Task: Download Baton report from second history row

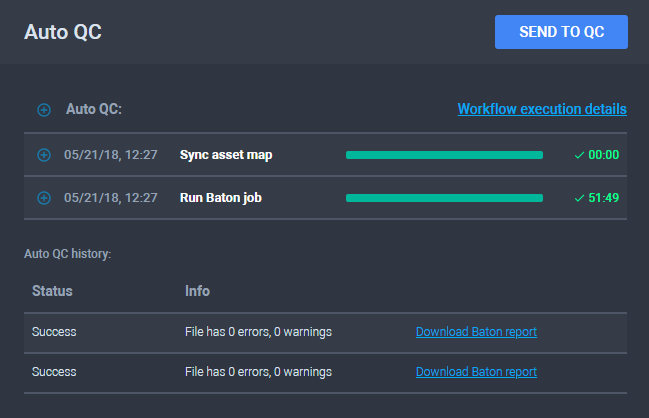Action: click(x=476, y=372)
